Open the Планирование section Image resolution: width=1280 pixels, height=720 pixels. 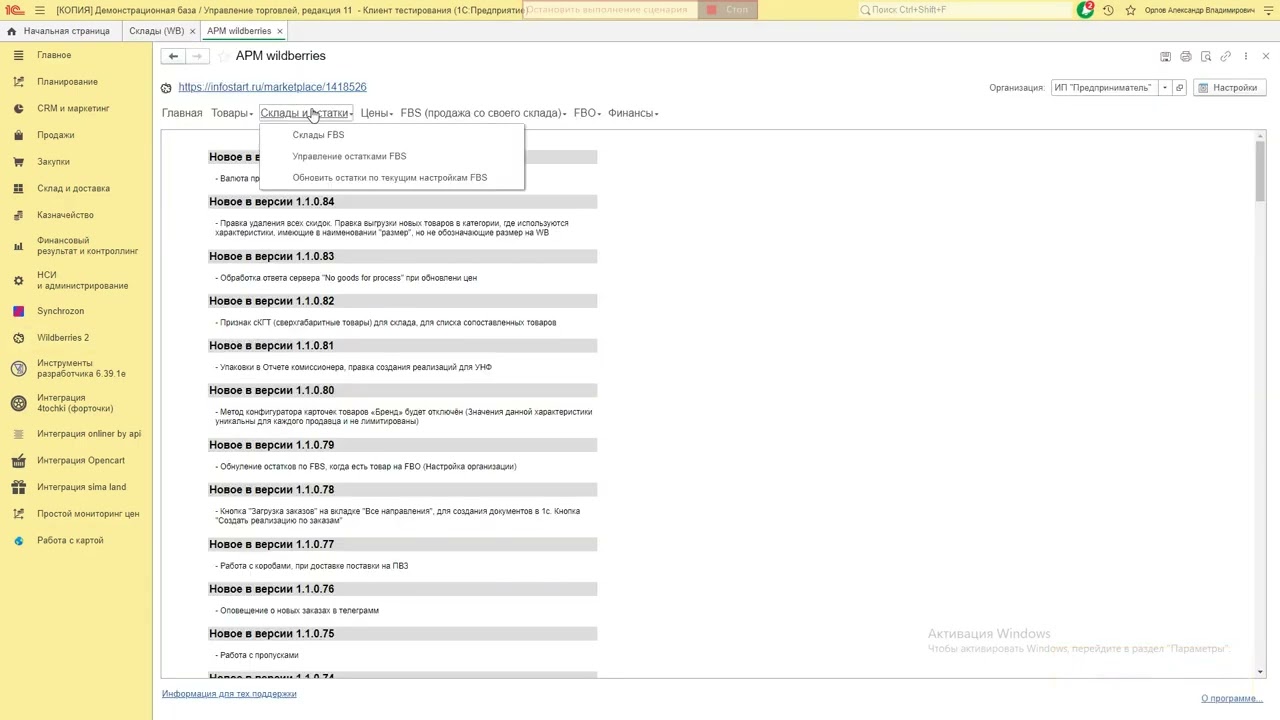tap(67, 82)
